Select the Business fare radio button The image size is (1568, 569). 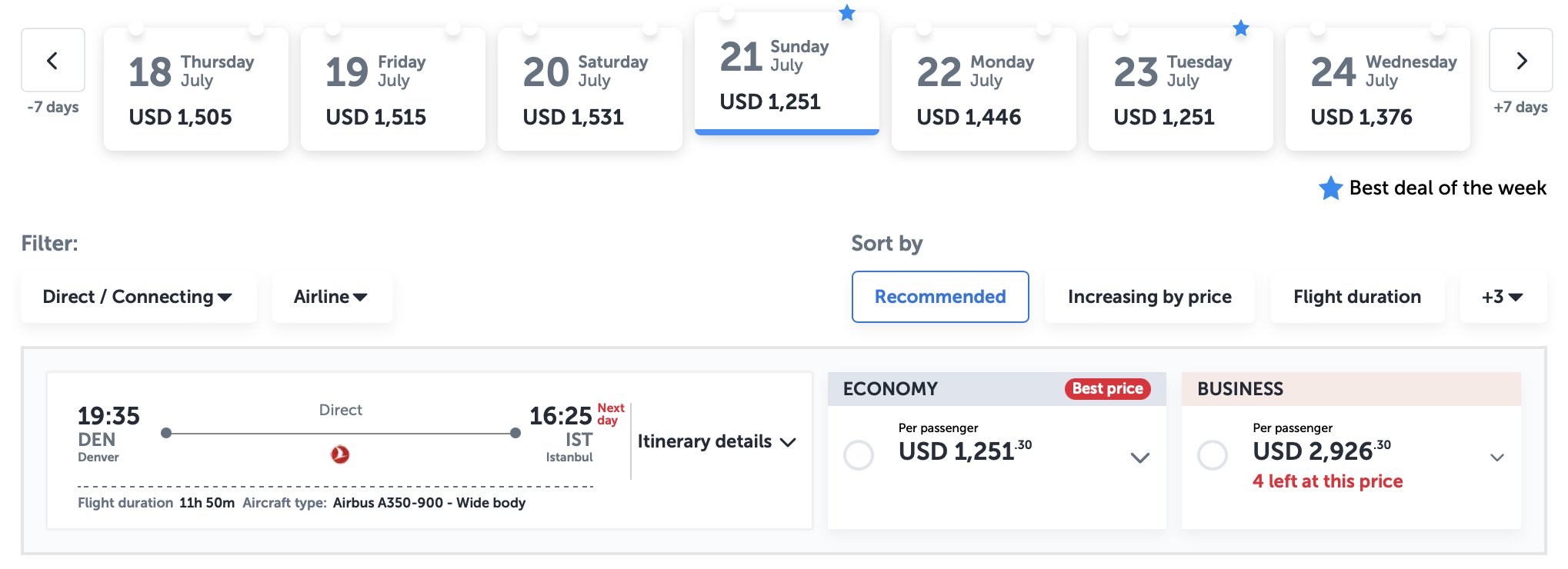[1213, 455]
